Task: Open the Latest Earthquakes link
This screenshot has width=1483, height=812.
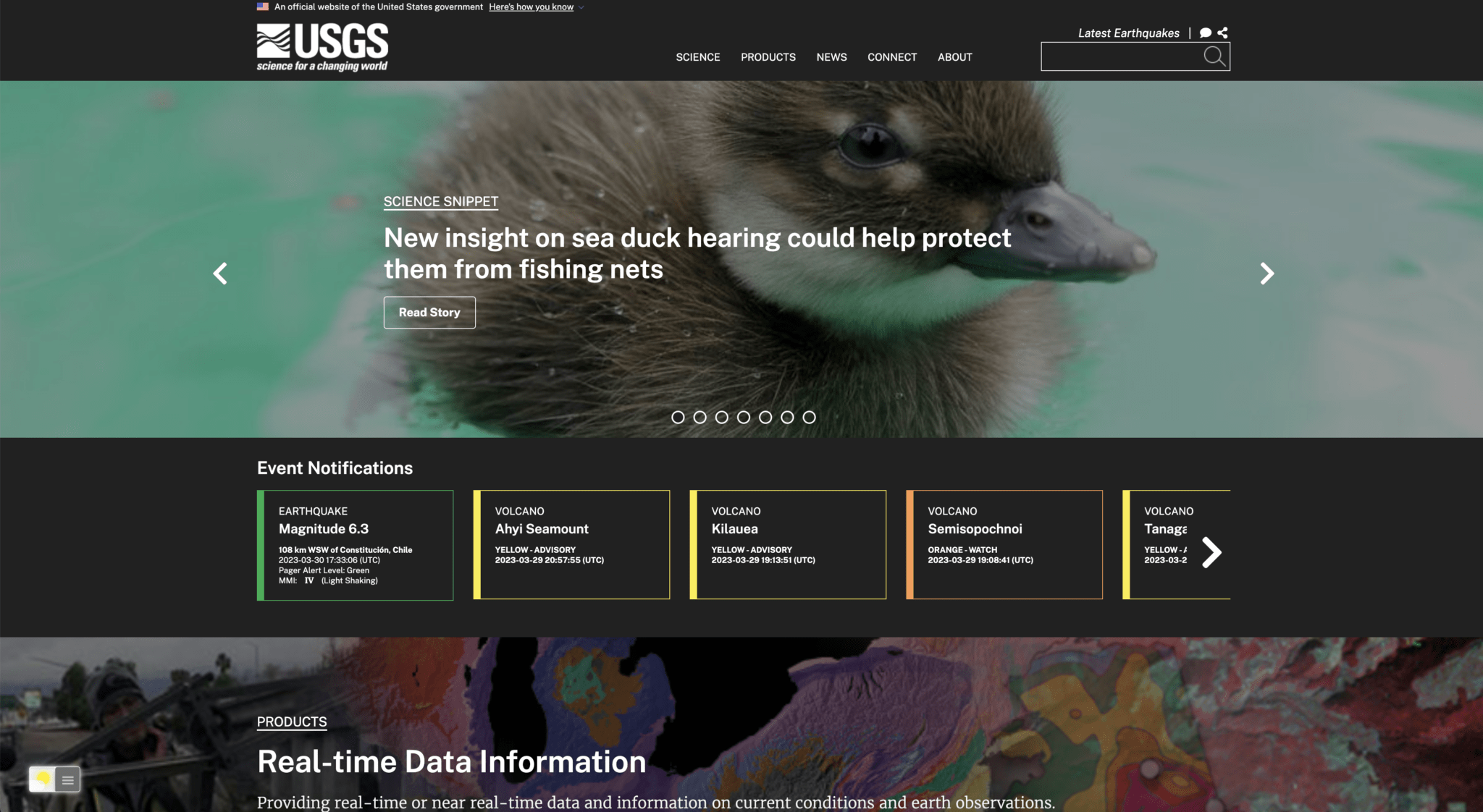Action: click(1128, 33)
